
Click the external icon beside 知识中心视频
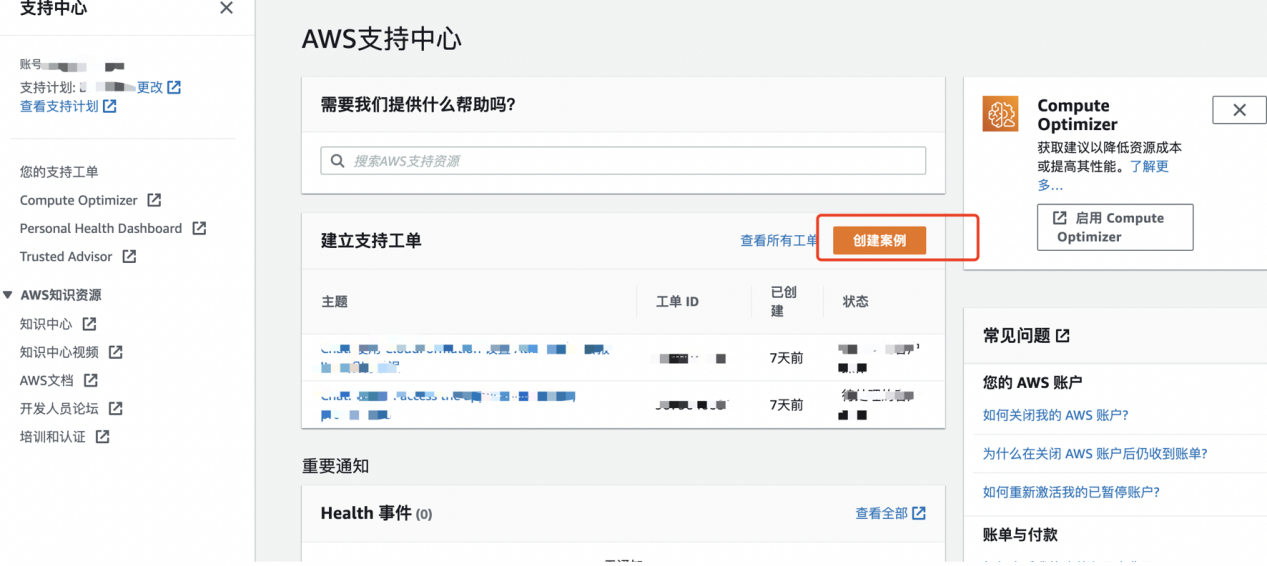(x=115, y=352)
